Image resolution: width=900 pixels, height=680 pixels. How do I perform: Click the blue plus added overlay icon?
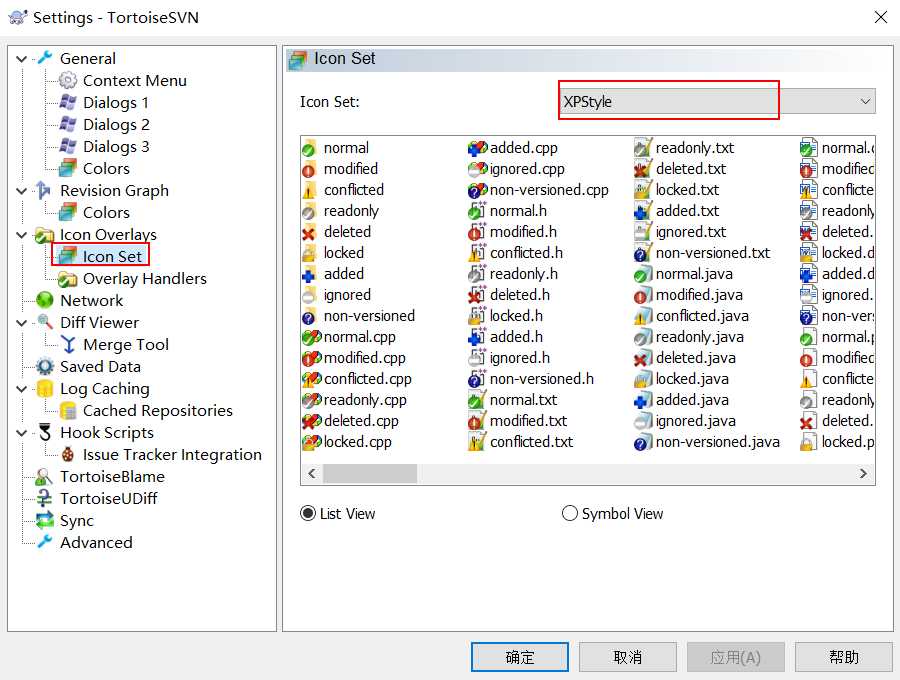[x=309, y=274]
